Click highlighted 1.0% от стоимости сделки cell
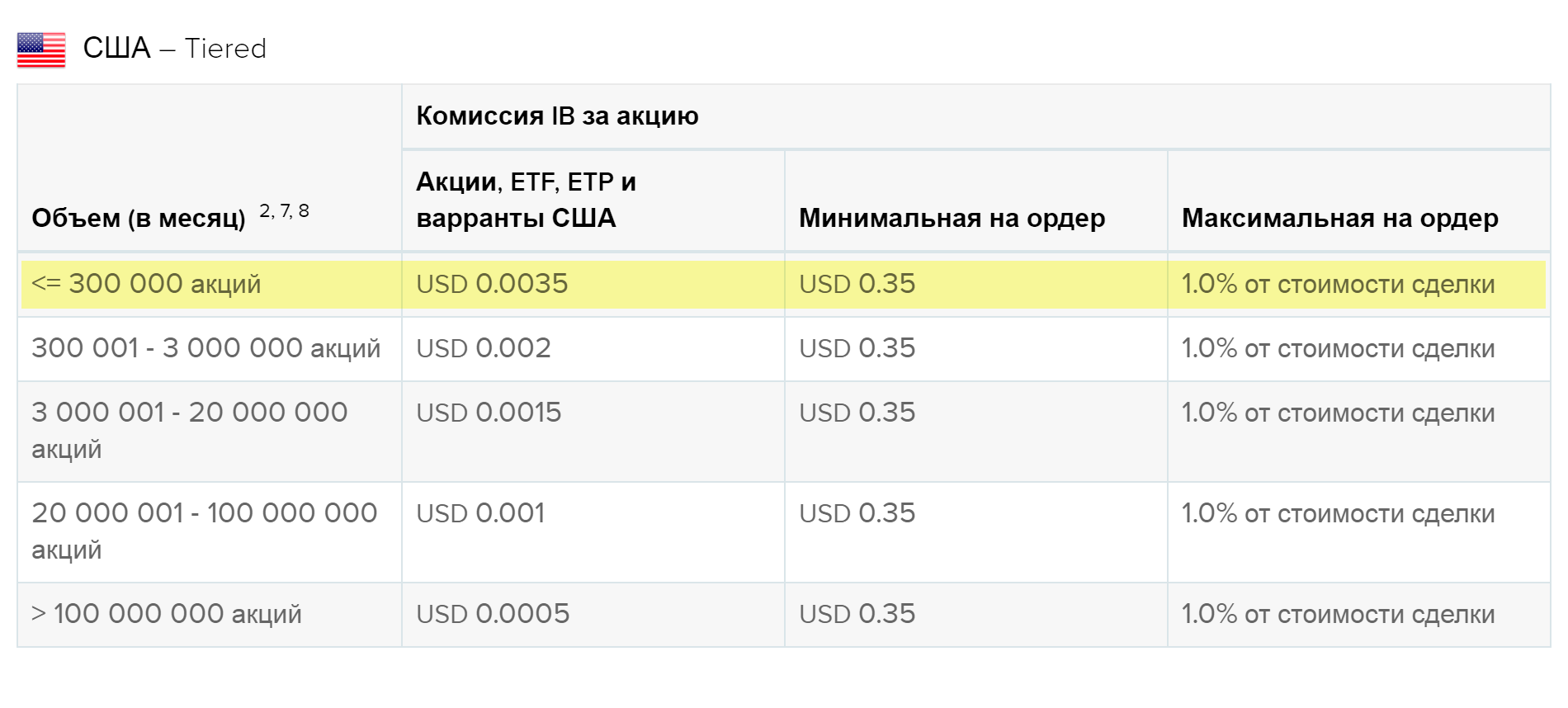Image resolution: width=1568 pixels, height=708 pixels. [1357, 284]
